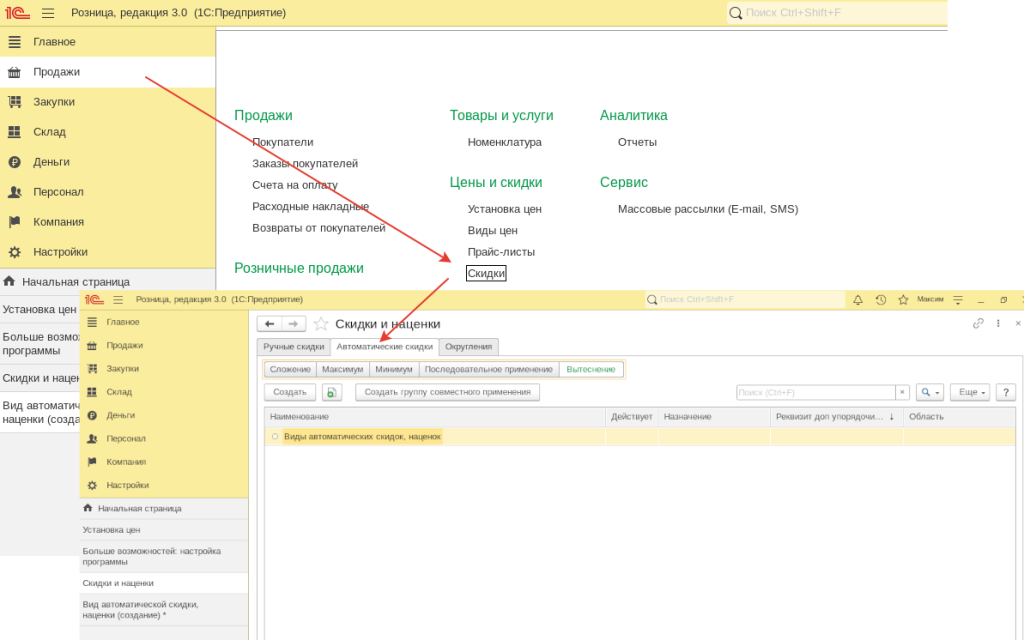The width and height of the screenshot is (1024, 640).
Task: Open help with the question mark button
Action: click(x=1006, y=392)
